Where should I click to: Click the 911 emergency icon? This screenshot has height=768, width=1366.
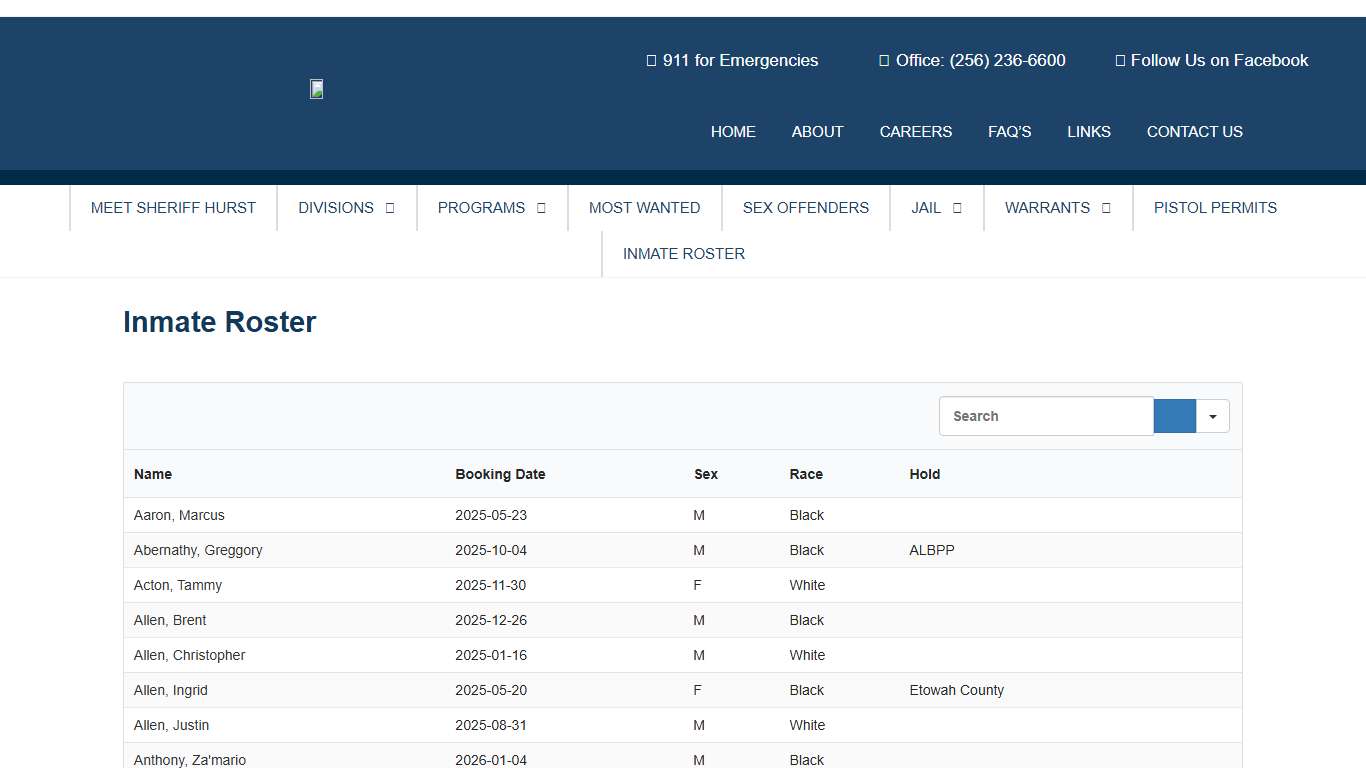[x=650, y=60]
